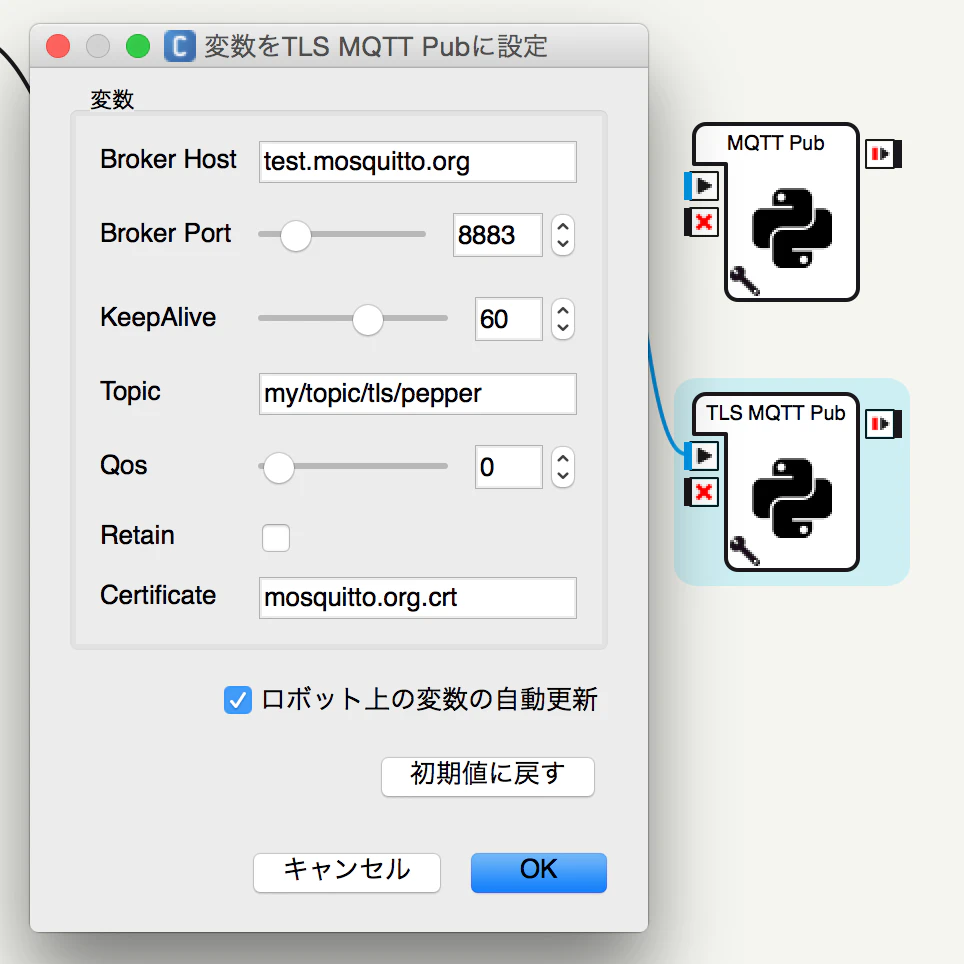This screenshot has height=964, width=964.
Task: Increment Broker Port with up arrow
Action: pyautogui.click(x=563, y=226)
